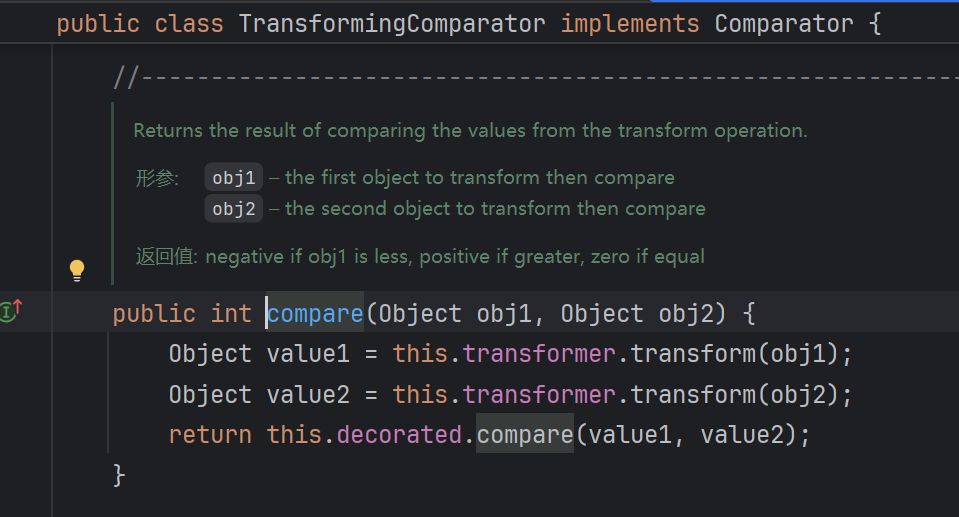Click transformer field on the value1 line
Screen dimensions: 959x517
[x=538, y=354]
